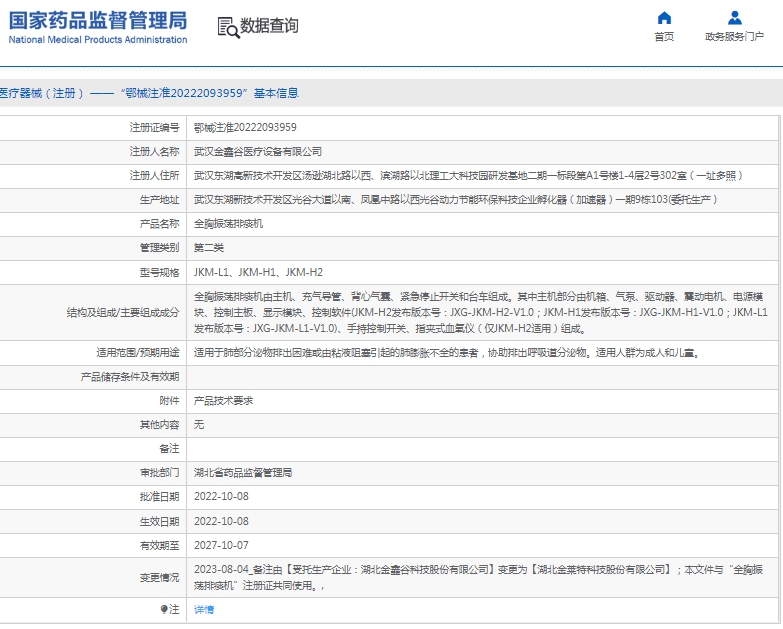This screenshot has width=783, height=629.
Task: Open the 政务服务门户 link
Action: (x=735, y=36)
